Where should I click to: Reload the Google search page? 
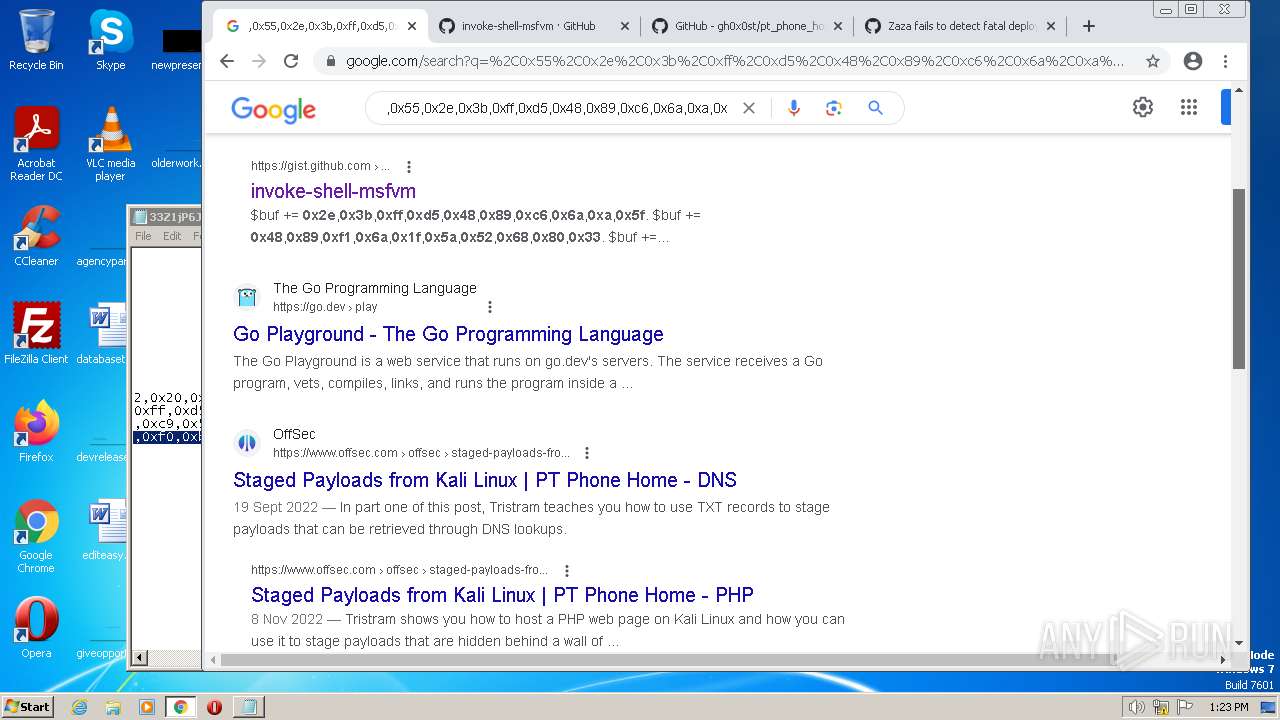tap(291, 61)
